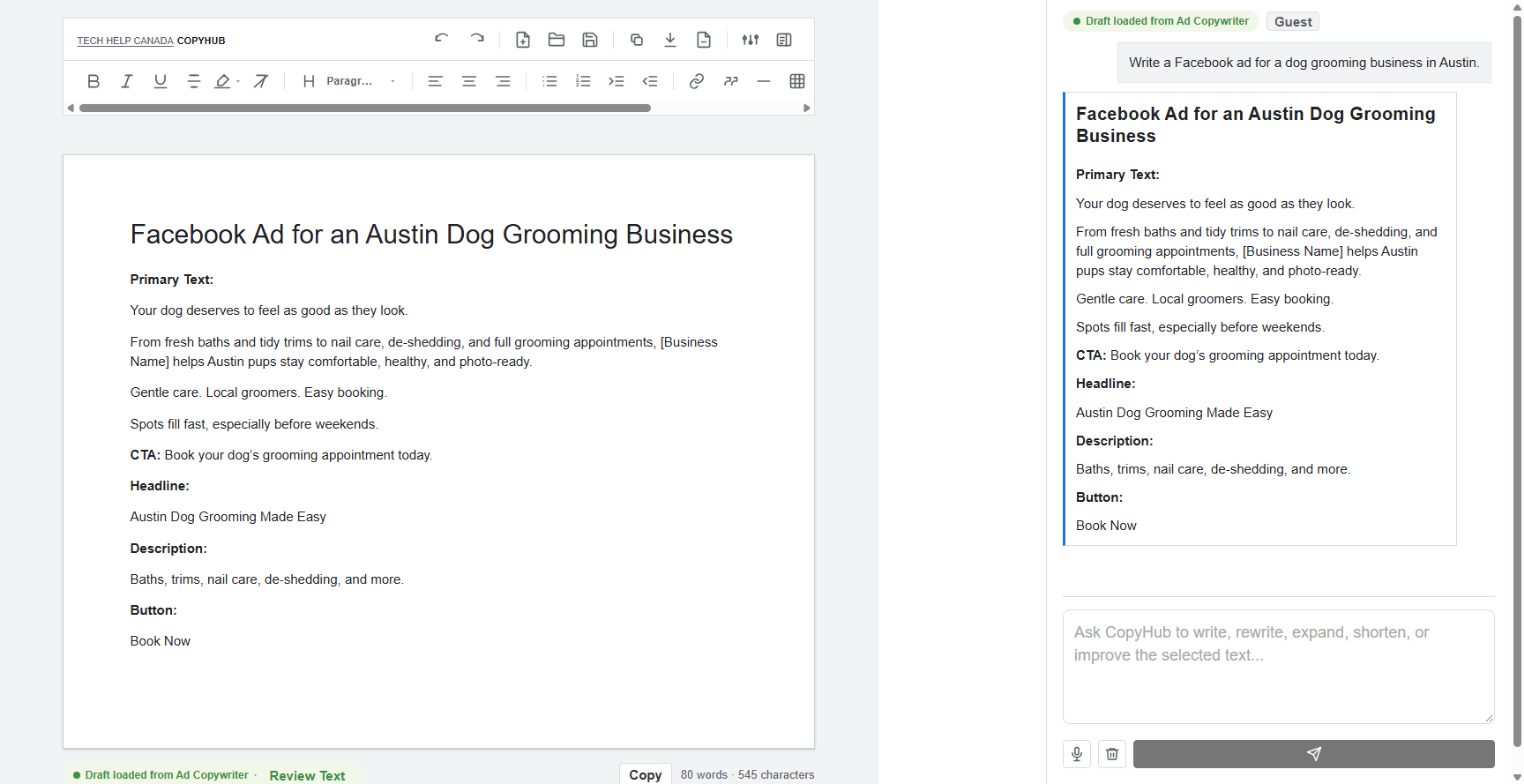This screenshot has width=1524, height=784.
Task: Create a new document with the plus-file icon
Action: 523,40
